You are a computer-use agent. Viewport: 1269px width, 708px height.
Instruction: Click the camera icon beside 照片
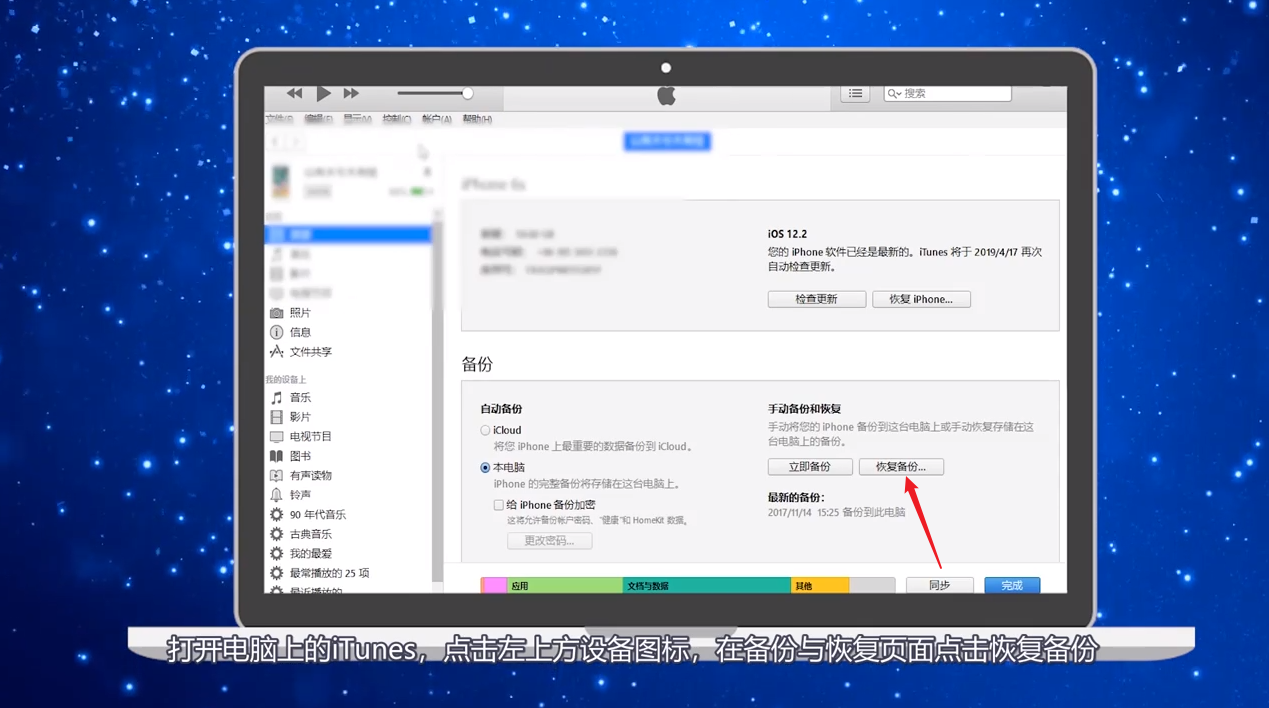pos(277,313)
